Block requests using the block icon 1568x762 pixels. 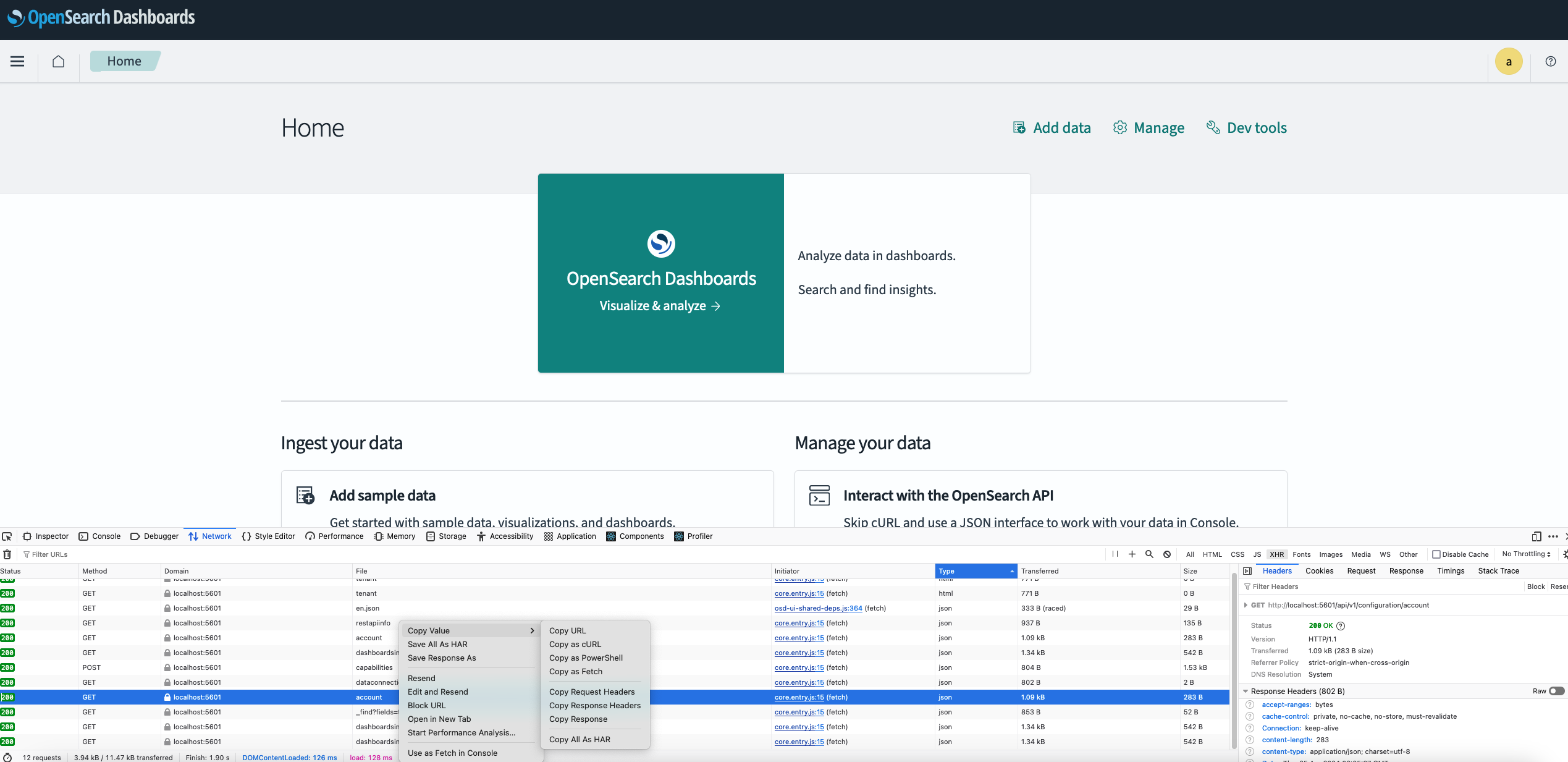1166,554
